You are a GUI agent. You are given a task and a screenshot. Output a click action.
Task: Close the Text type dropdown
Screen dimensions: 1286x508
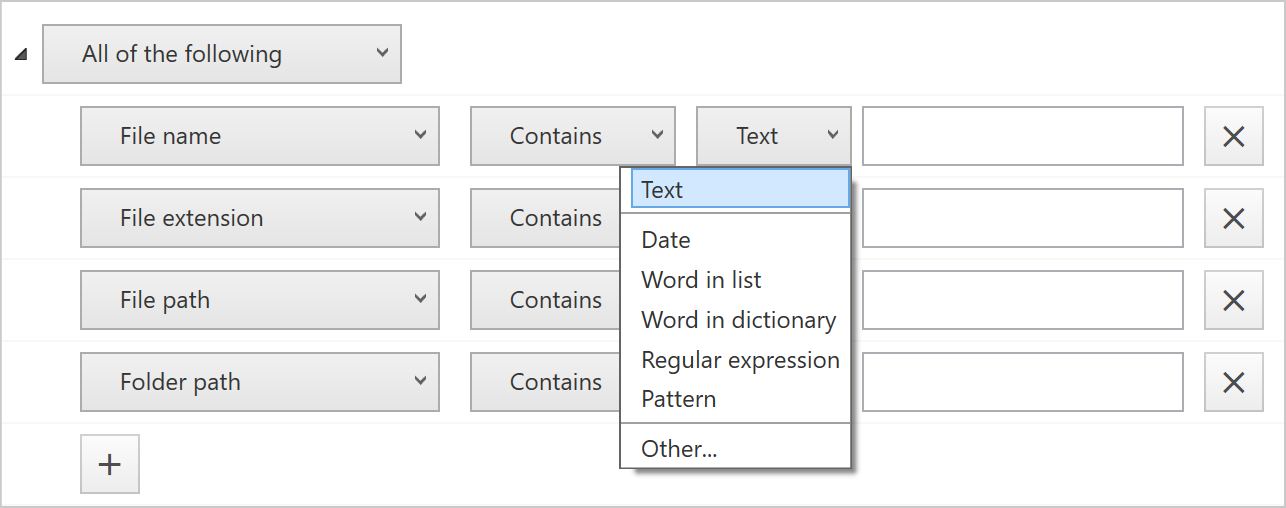tap(774, 136)
